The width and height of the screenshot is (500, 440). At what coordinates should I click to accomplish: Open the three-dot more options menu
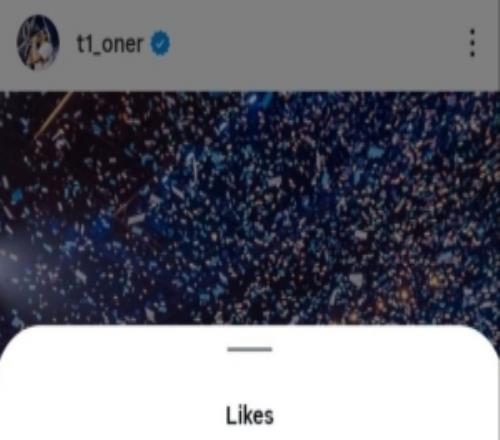tap(472, 43)
